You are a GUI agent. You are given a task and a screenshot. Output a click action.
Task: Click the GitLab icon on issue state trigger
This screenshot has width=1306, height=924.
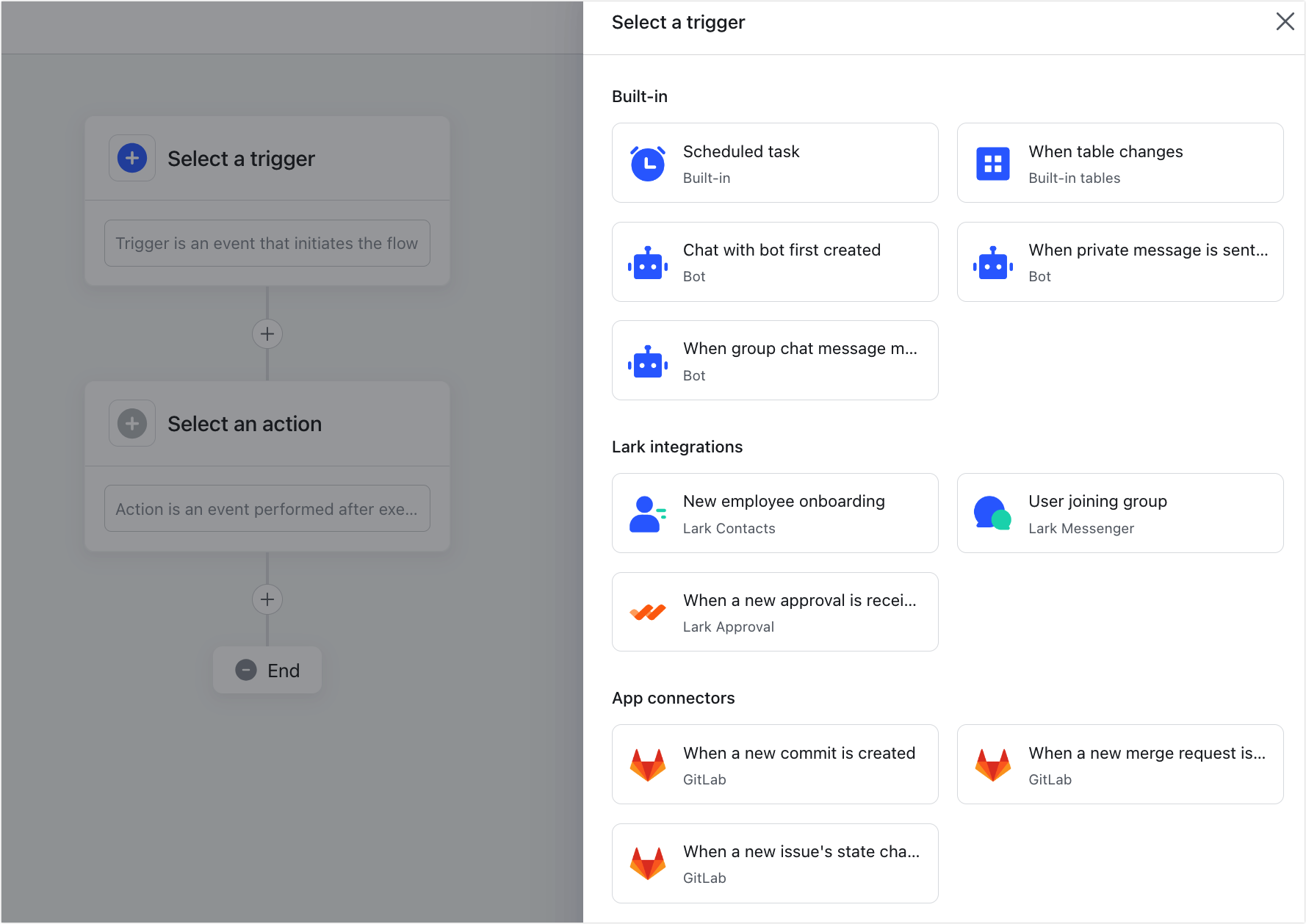pyautogui.click(x=647, y=863)
